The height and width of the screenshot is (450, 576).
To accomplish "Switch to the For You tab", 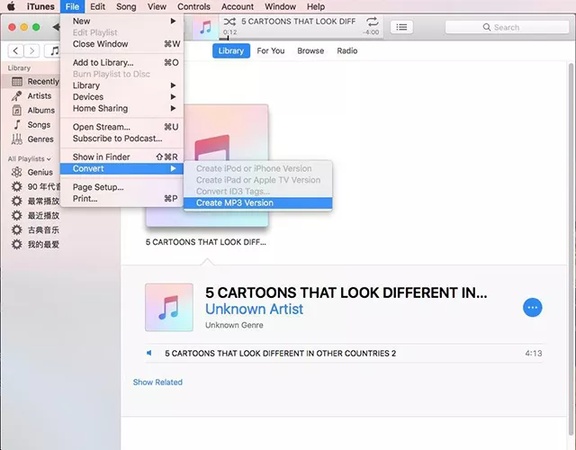I will (271, 51).
